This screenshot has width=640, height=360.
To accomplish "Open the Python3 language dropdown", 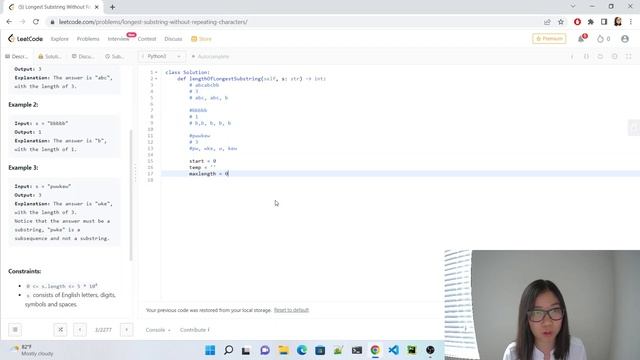I will coord(162,56).
